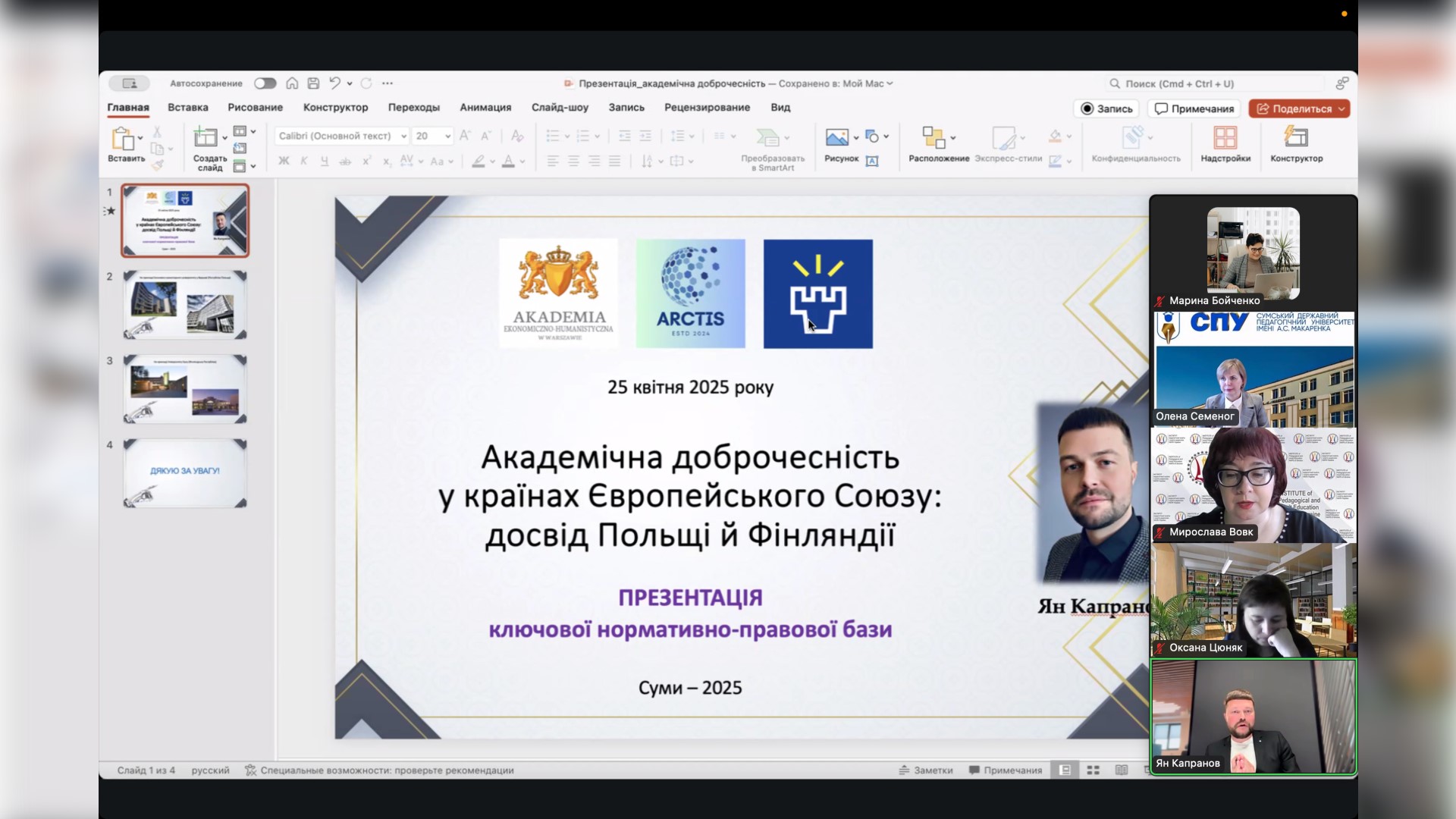Click the Center align icon
The image size is (1456, 819).
pos(573,161)
